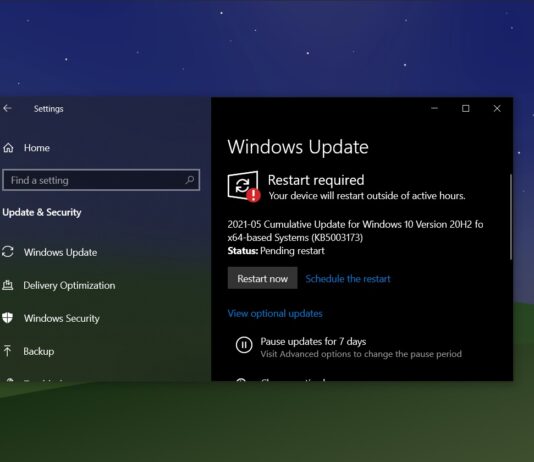Click the Update & Security heading

point(42,212)
